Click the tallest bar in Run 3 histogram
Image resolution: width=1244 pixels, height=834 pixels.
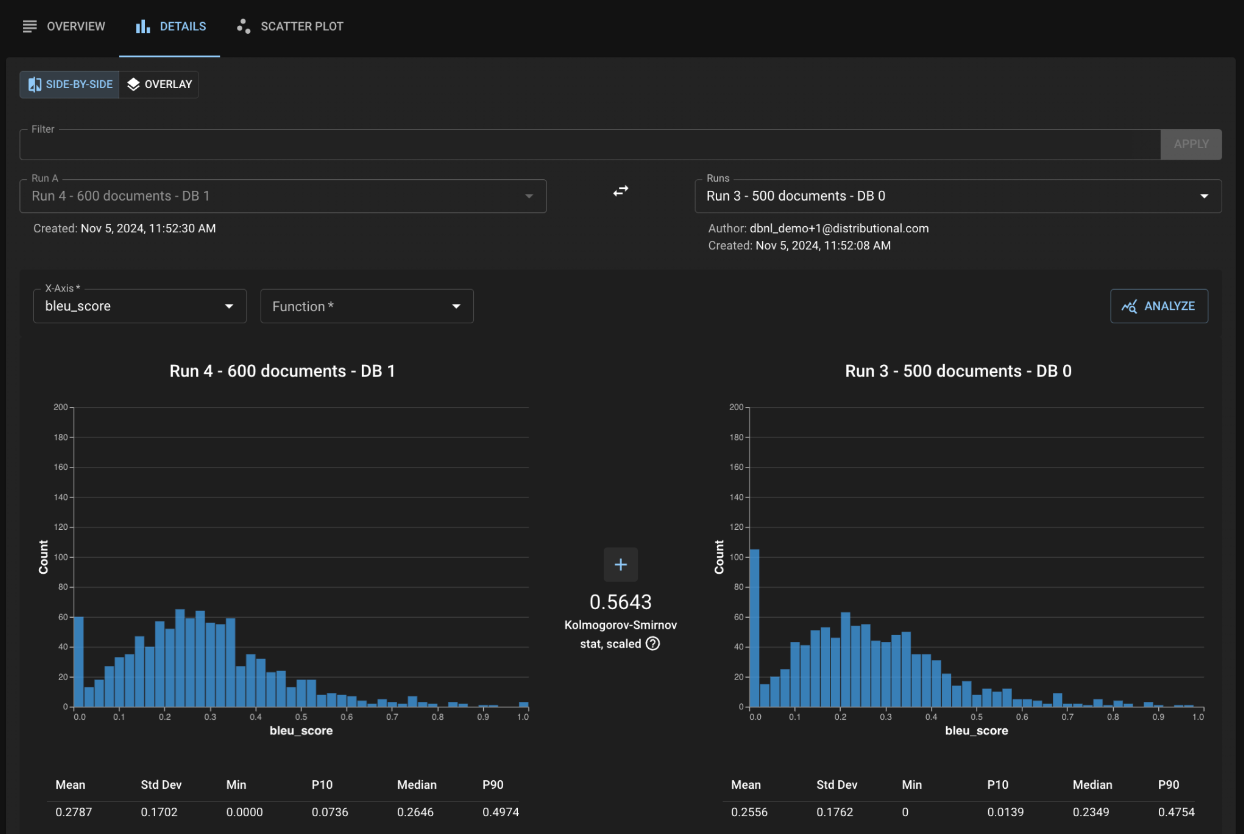(754, 628)
